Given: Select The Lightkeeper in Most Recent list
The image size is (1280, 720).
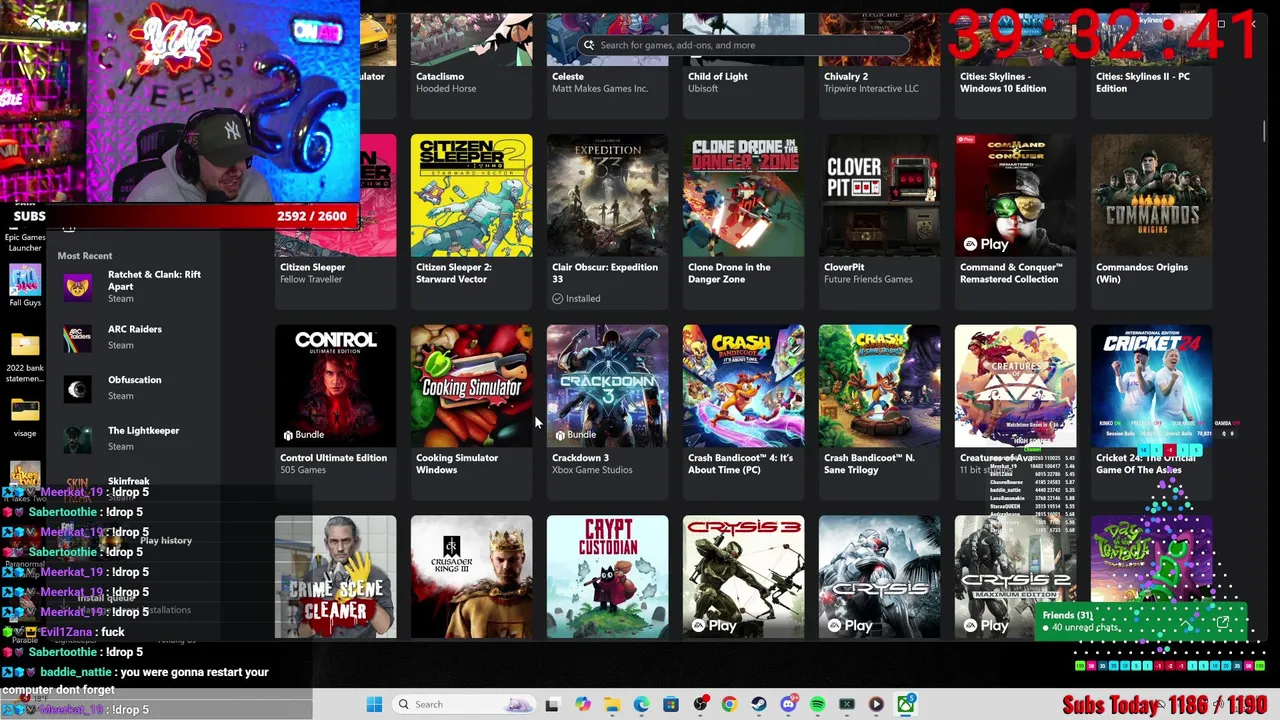Looking at the screenshot, I should [133, 439].
